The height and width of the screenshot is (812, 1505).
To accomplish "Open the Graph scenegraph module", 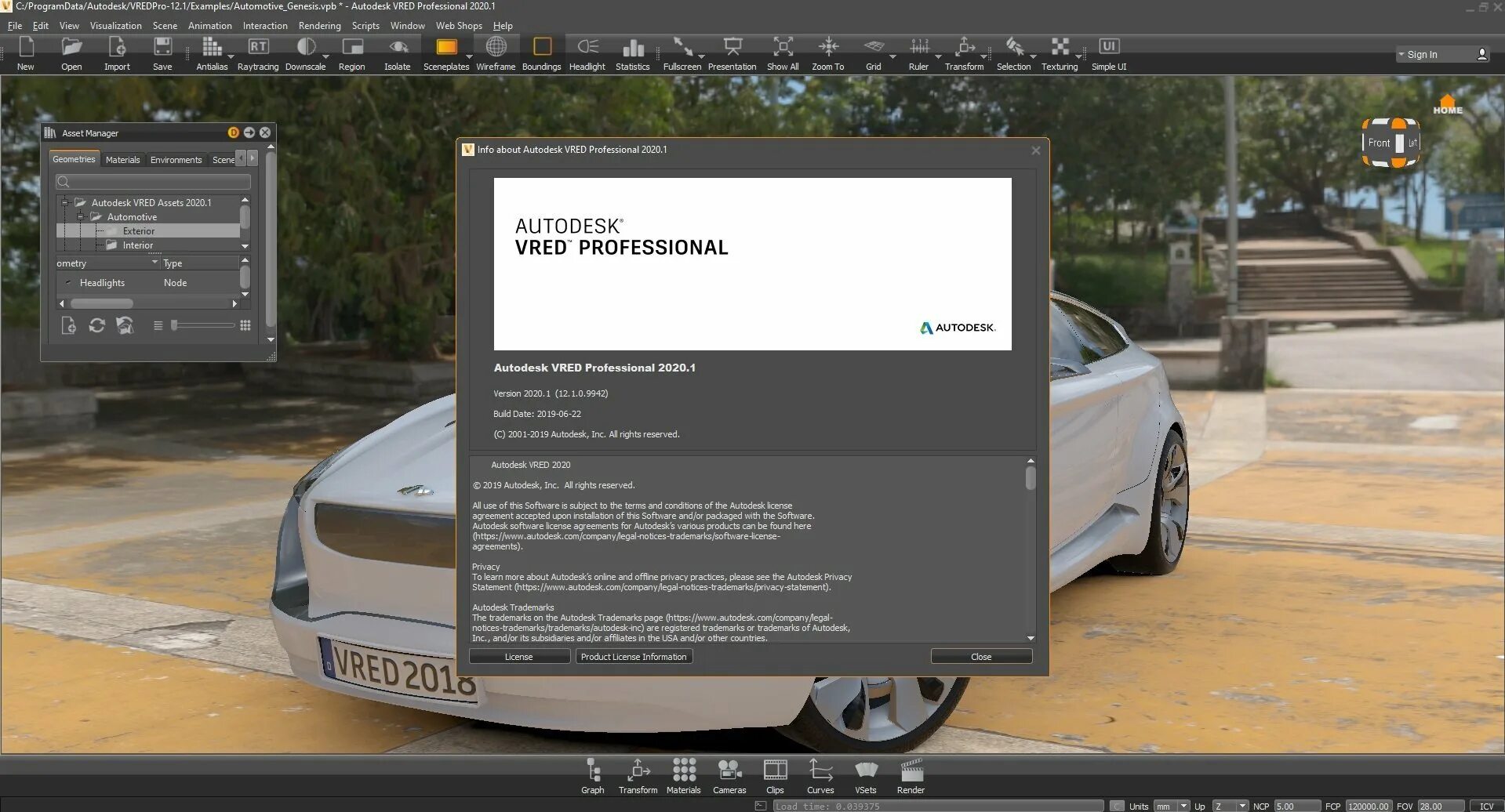I will tap(593, 776).
